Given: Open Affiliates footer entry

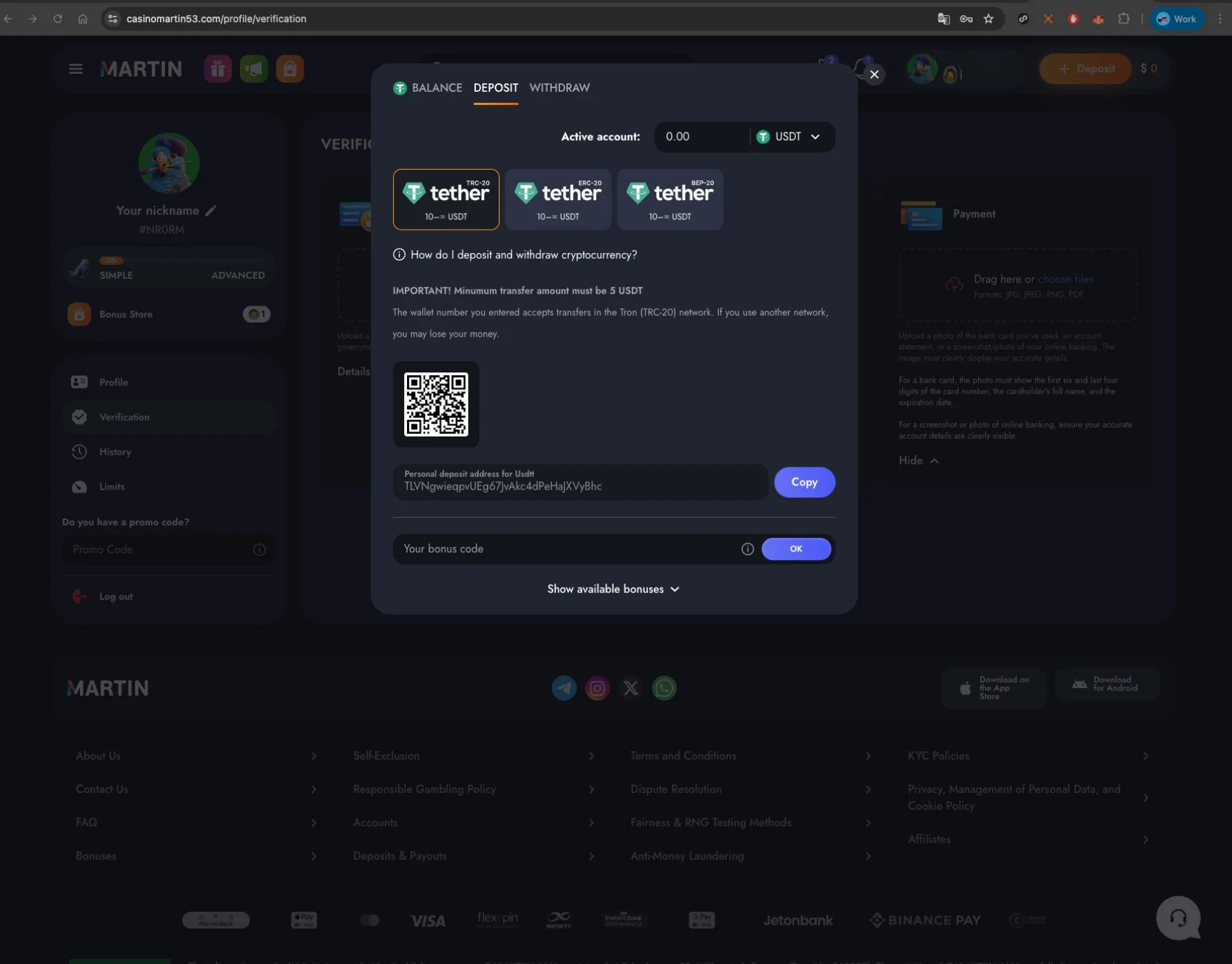Looking at the screenshot, I should coord(1029,839).
